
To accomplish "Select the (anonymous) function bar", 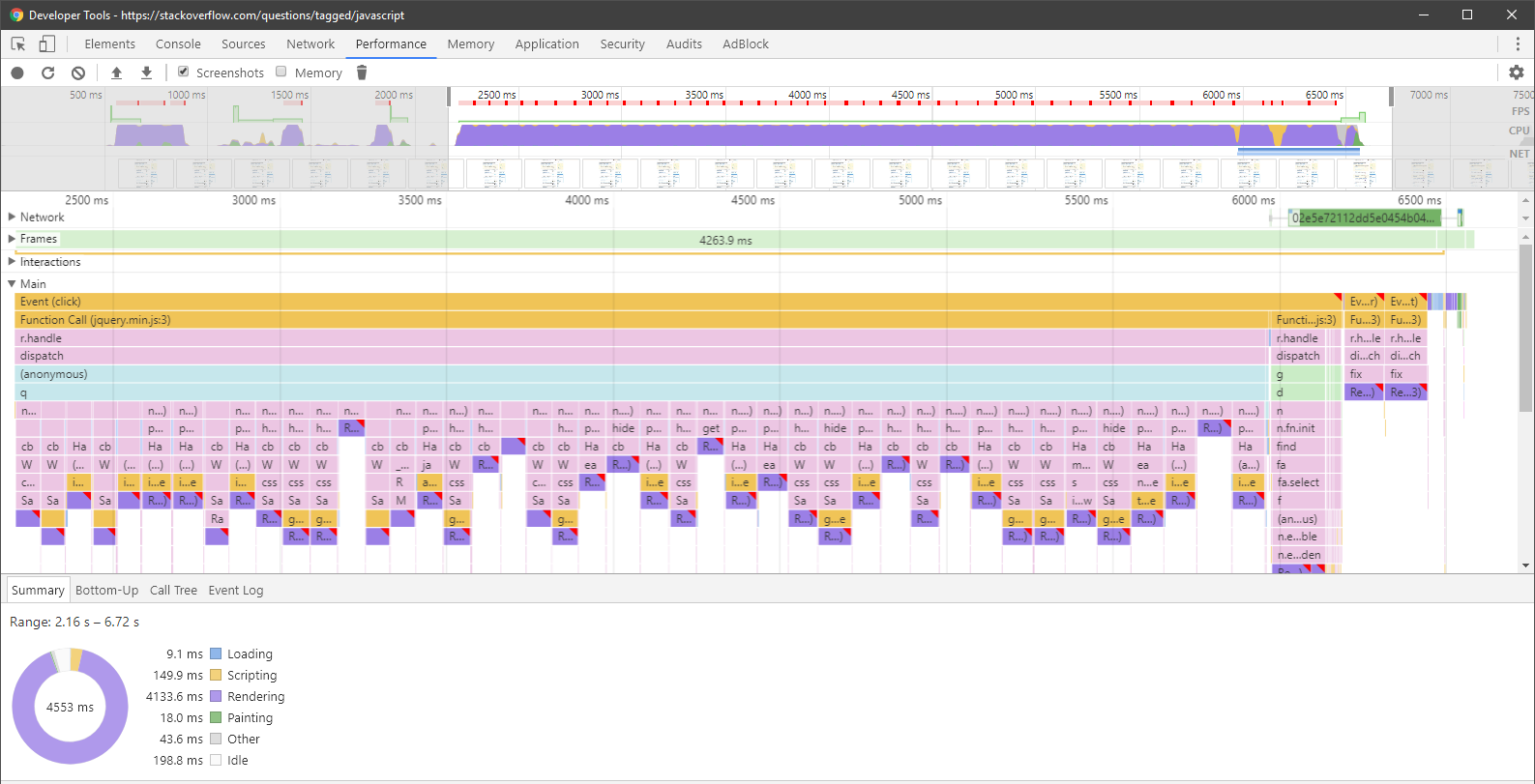I will point(641,374).
